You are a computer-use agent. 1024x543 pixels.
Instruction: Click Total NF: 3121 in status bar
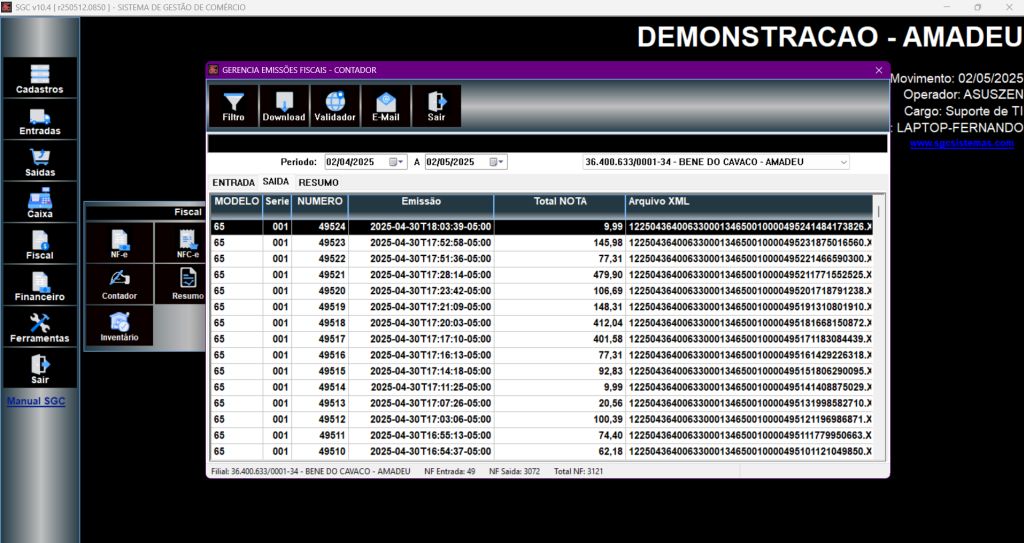(577, 471)
